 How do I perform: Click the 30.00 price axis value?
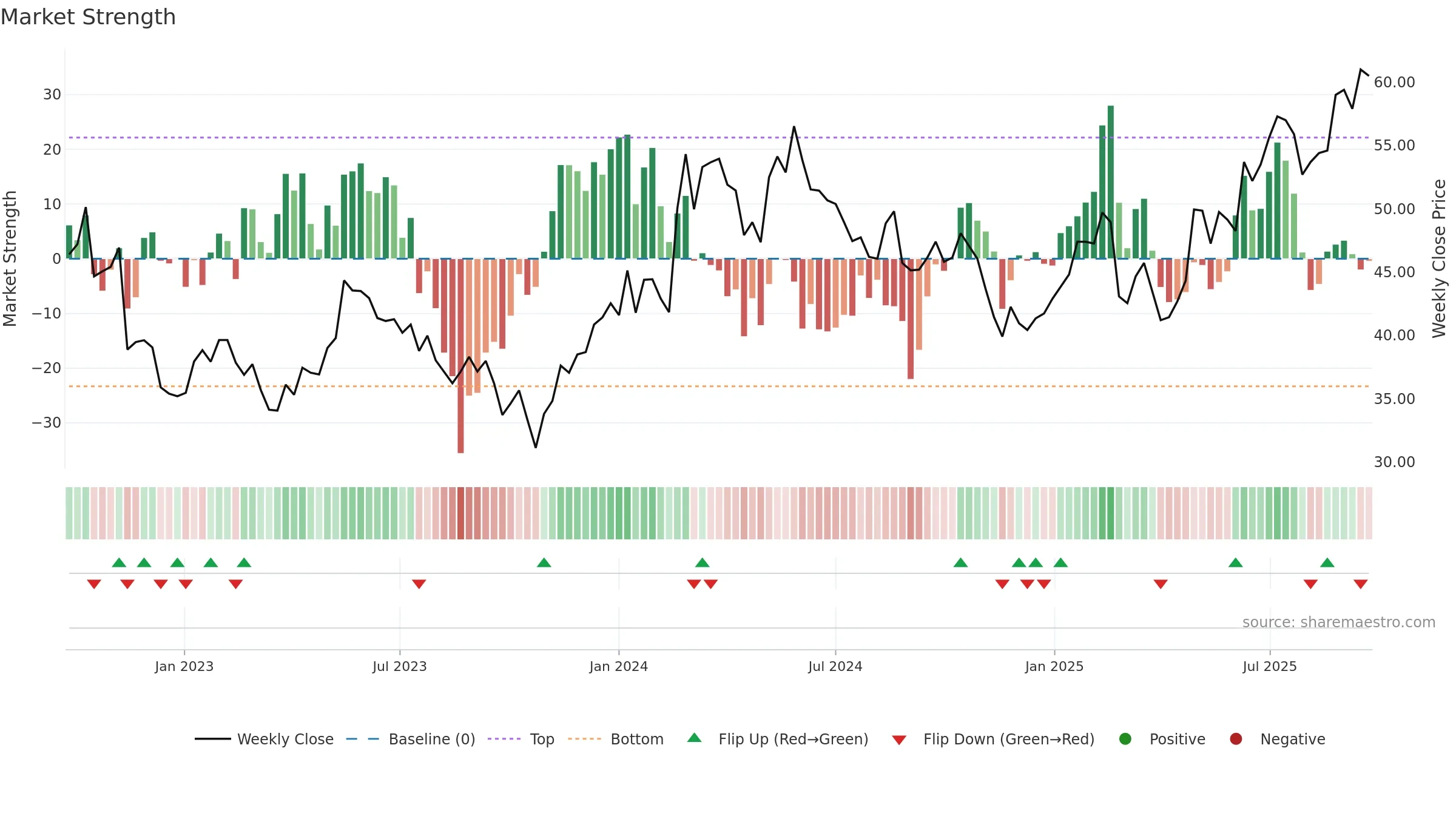click(x=1394, y=462)
